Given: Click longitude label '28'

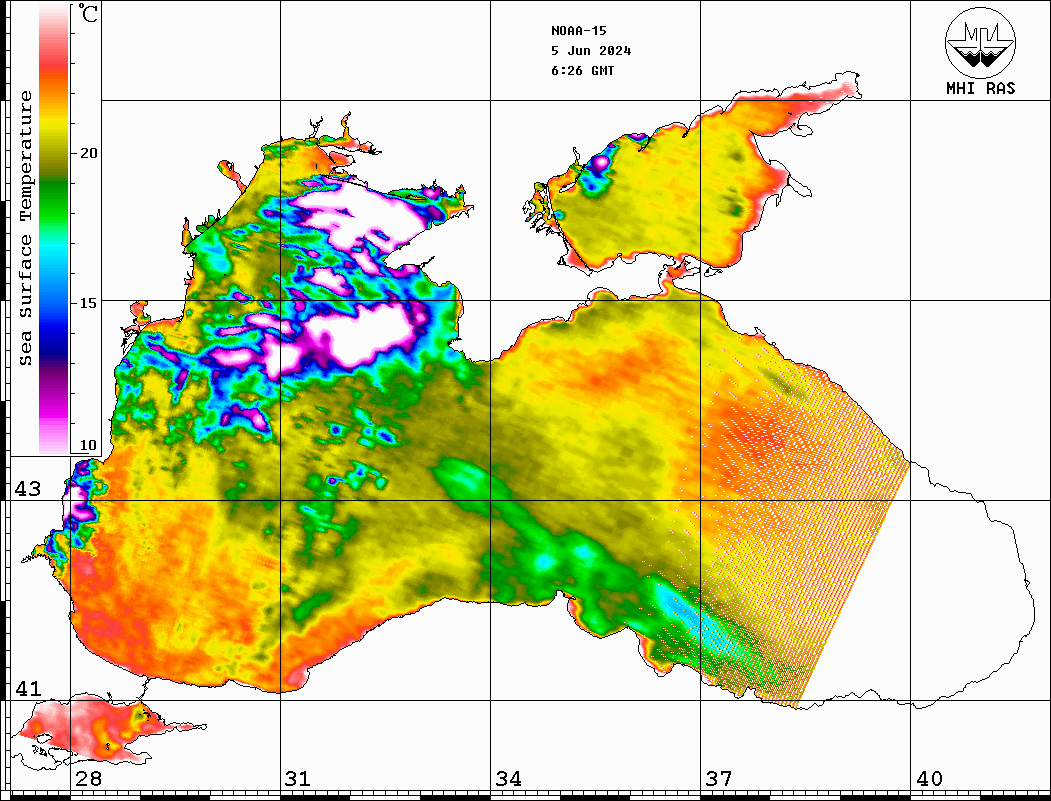Looking at the screenshot, I should tap(88, 779).
